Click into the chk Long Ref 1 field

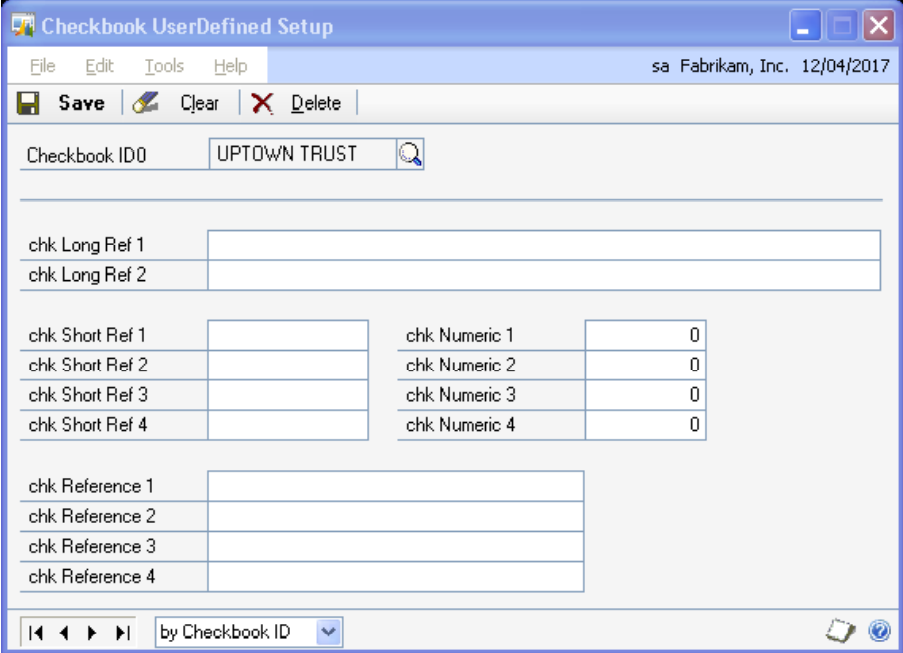click(x=544, y=245)
